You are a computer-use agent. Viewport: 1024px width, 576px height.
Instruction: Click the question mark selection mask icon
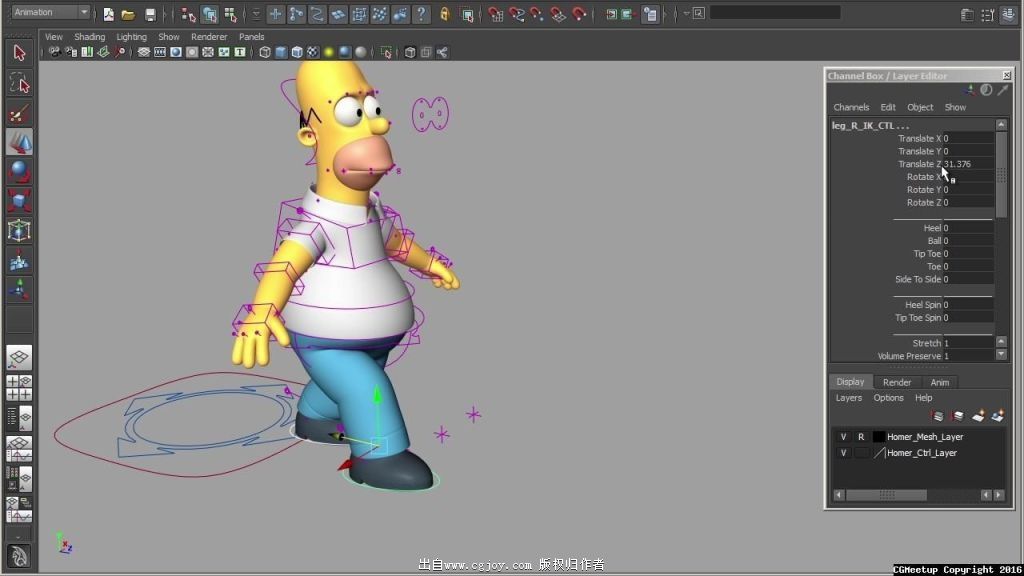pyautogui.click(x=422, y=14)
